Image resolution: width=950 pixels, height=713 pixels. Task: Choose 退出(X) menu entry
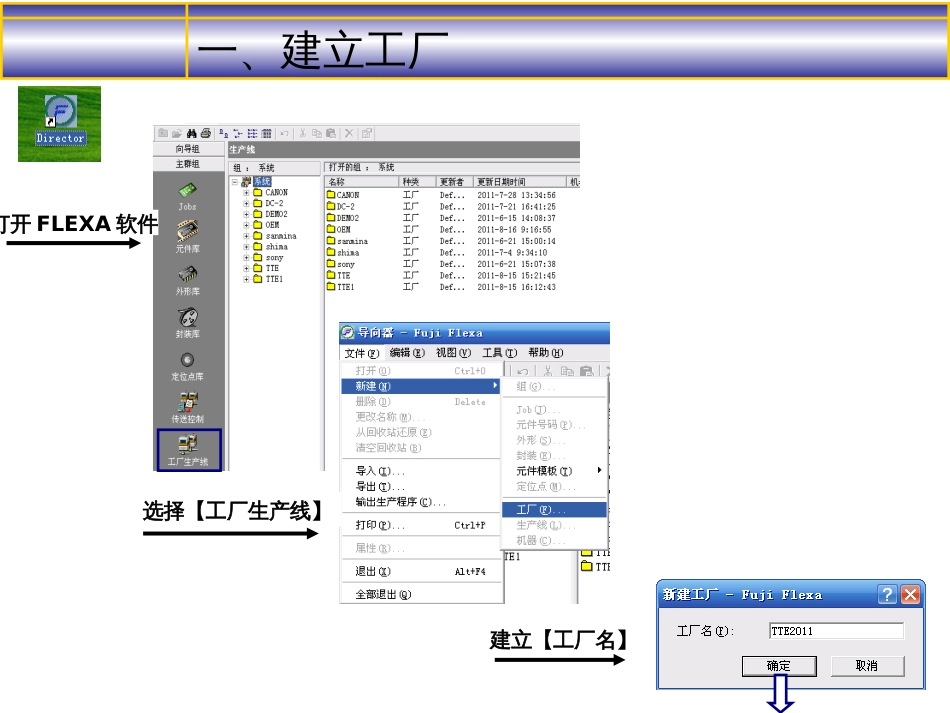420,571
